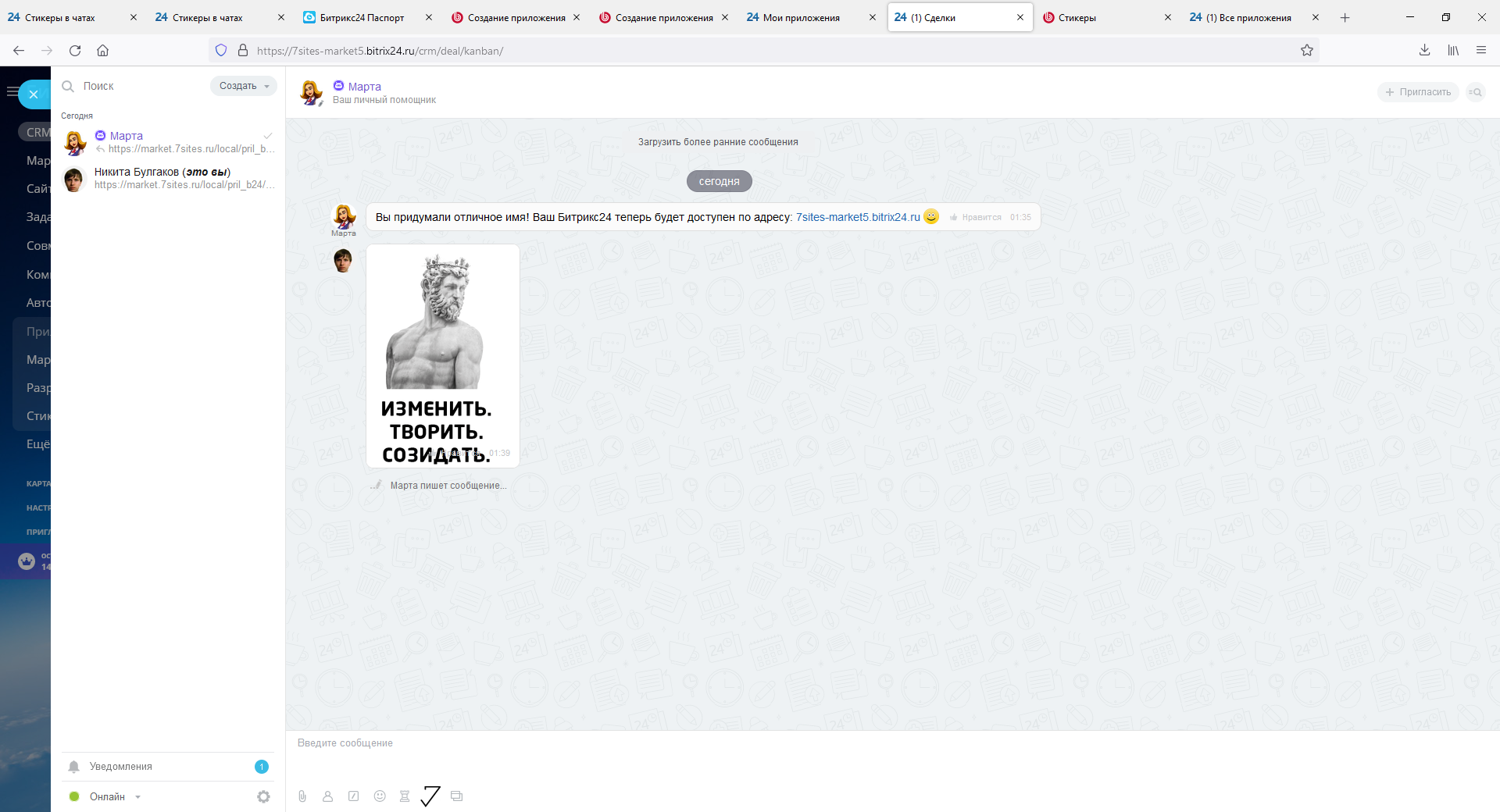Mention a user with the person icon
Screen dimensions: 1500x812
click(x=328, y=796)
